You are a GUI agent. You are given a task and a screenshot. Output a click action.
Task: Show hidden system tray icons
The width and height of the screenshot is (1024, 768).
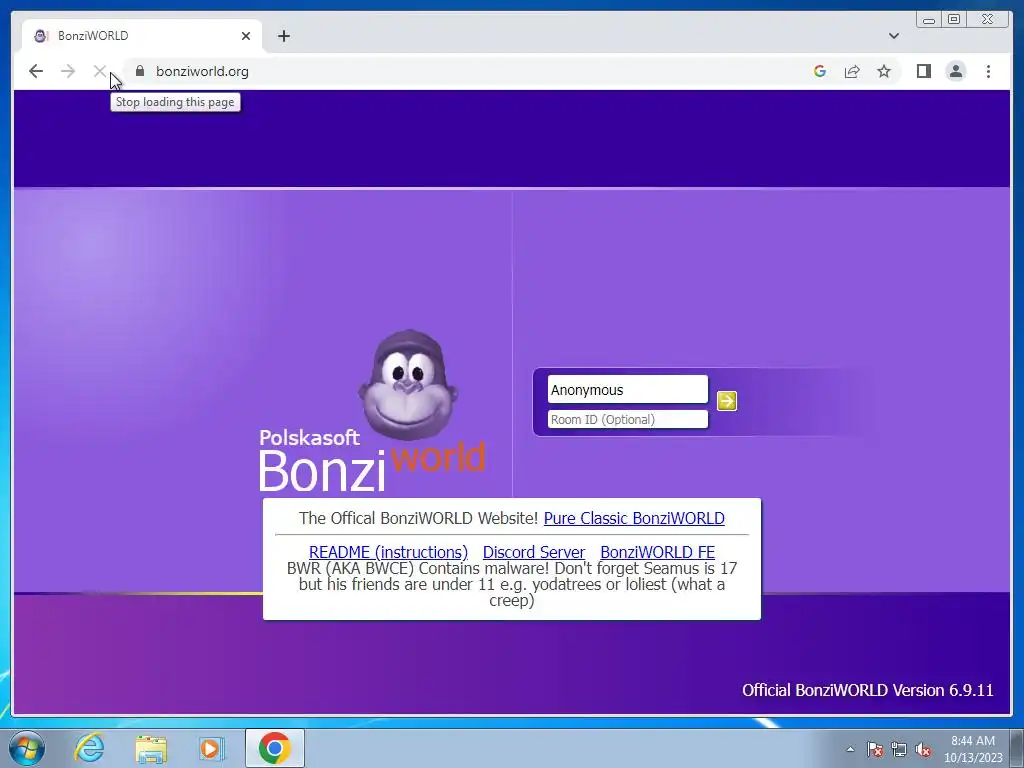click(x=850, y=749)
